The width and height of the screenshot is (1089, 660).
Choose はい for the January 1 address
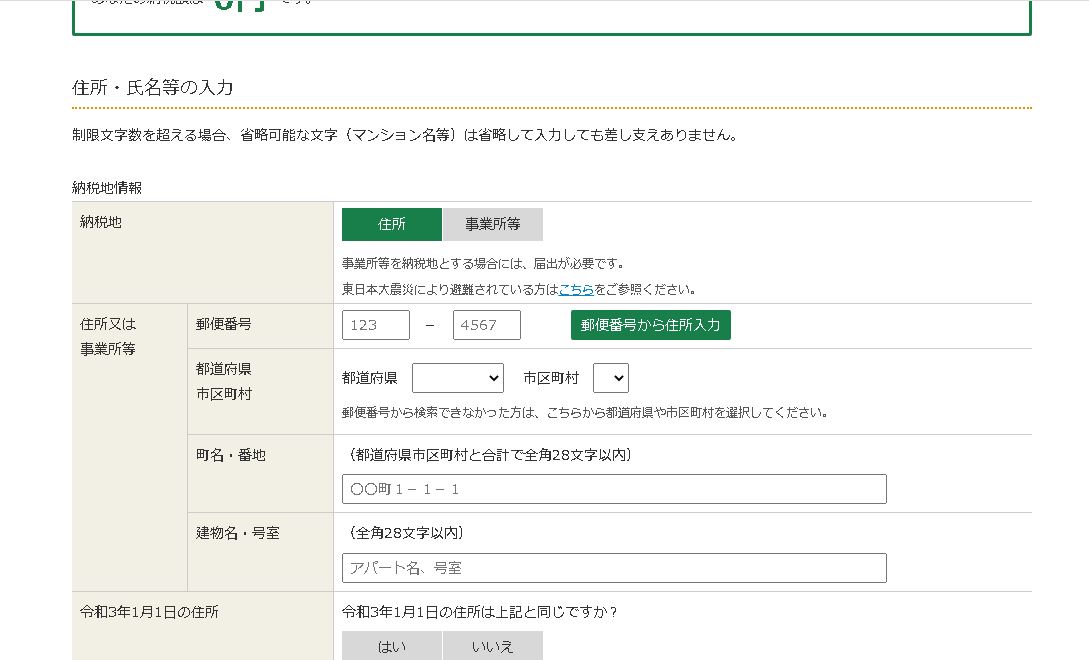pos(391,646)
